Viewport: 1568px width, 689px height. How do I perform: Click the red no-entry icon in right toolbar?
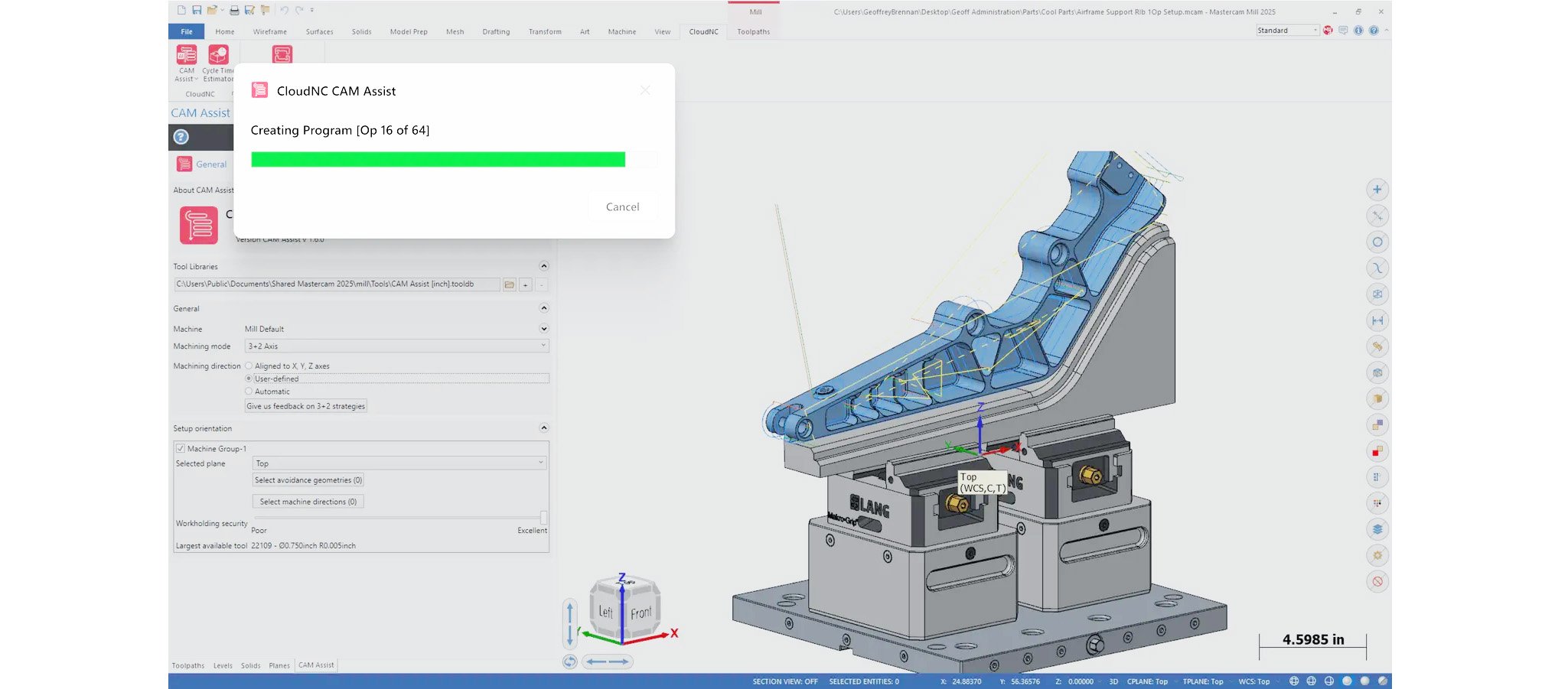coord(1377,581)
